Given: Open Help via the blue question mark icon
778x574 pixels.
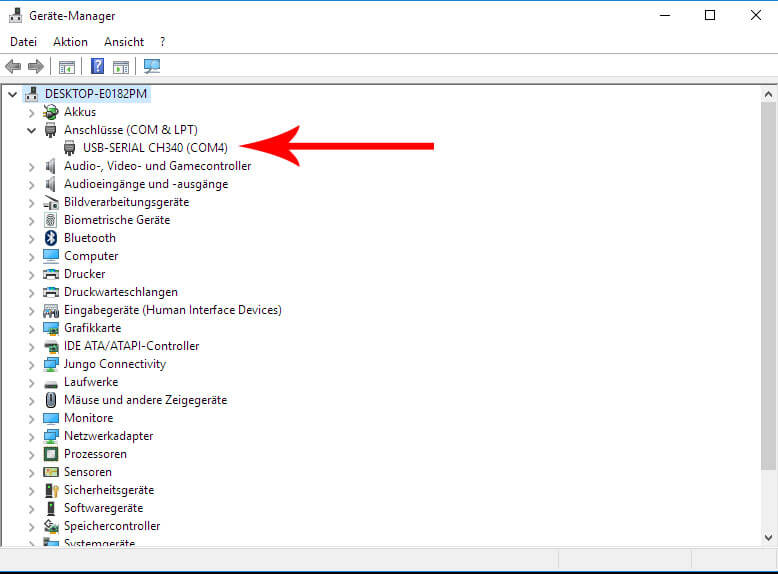Looking at the screenshot, I should click(97, 66).
